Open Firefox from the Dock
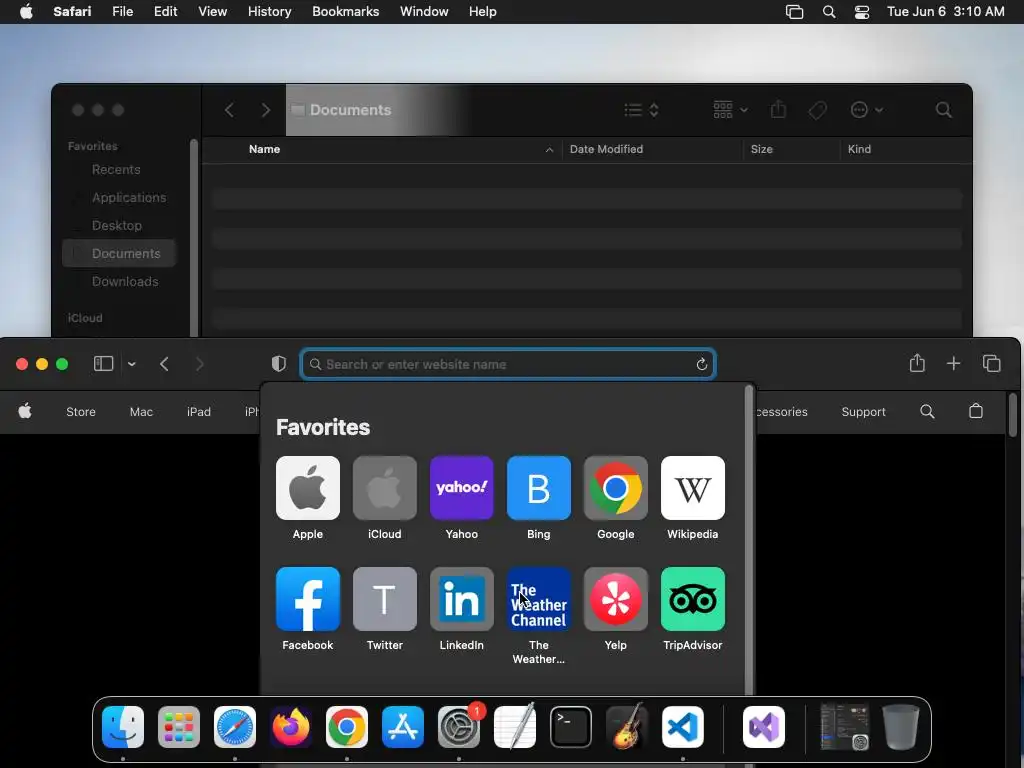This screenshot has height=768, width=1024. click(291, 727)
